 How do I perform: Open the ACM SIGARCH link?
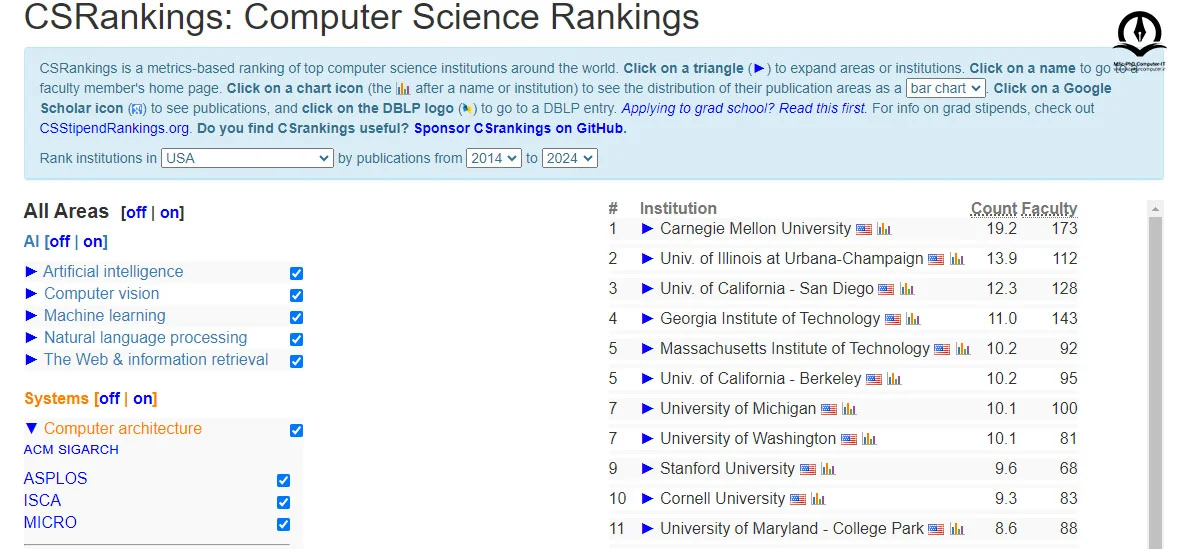click(71, 450)
